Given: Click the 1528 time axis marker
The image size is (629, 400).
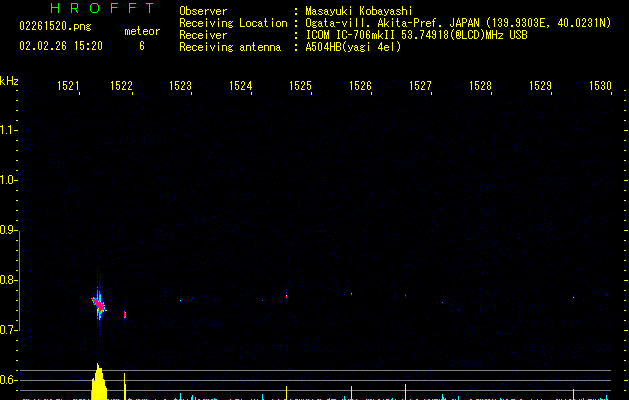Looking at the screenshot, I should click(x=481, y=86).
